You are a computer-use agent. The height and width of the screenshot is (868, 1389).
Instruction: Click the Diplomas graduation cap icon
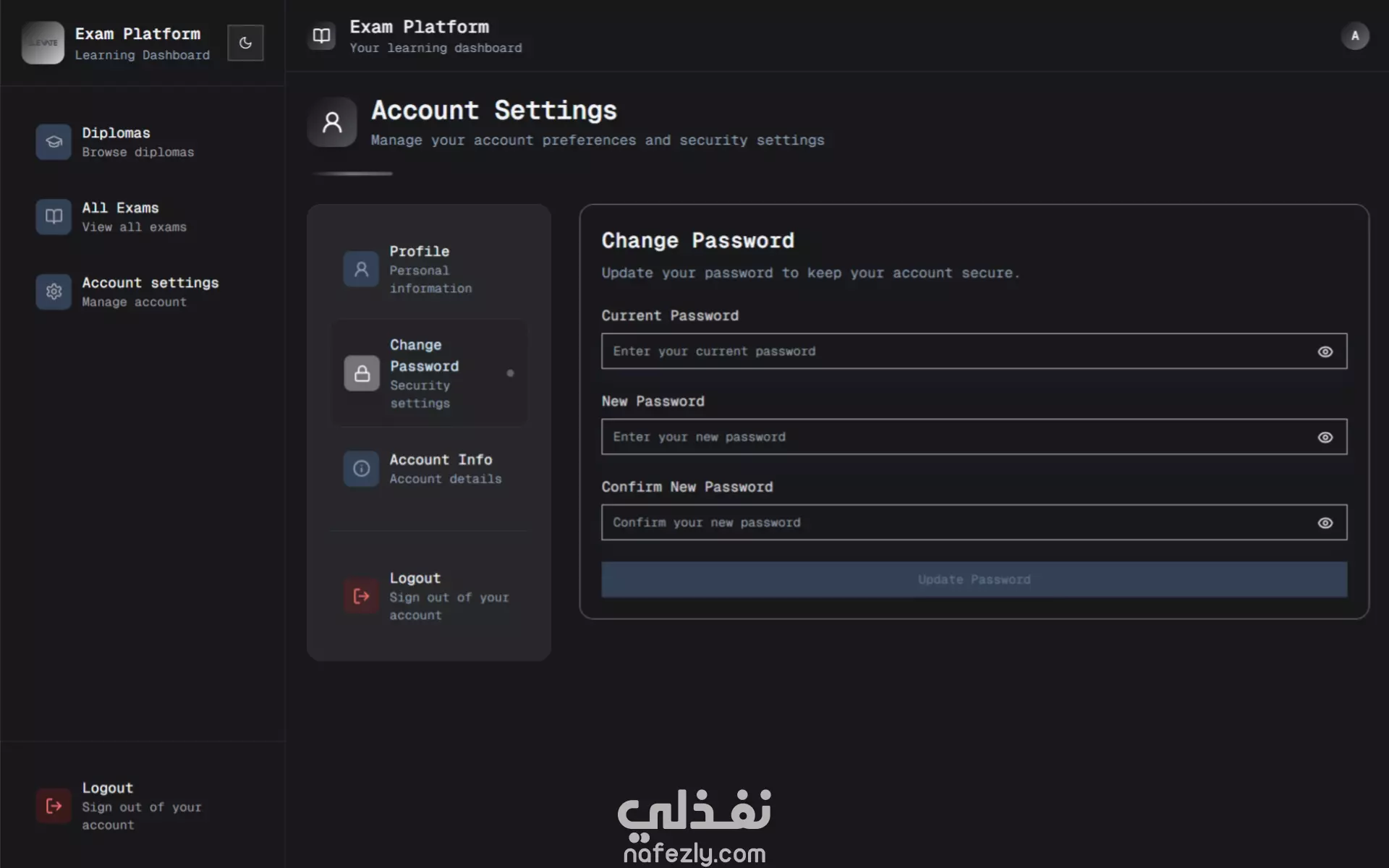(x=54, y=142)
